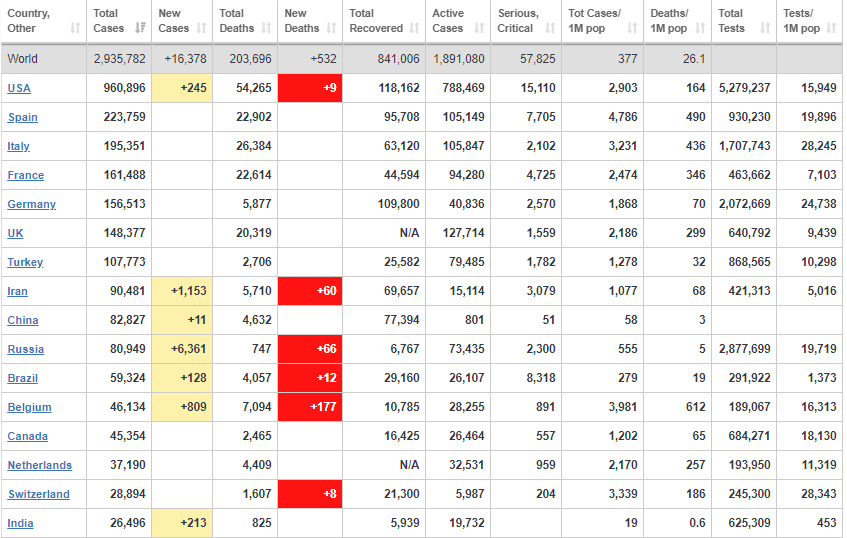Follow the Germany link in the table
Screen dimensions: 847x538
[x=31, y=204]
